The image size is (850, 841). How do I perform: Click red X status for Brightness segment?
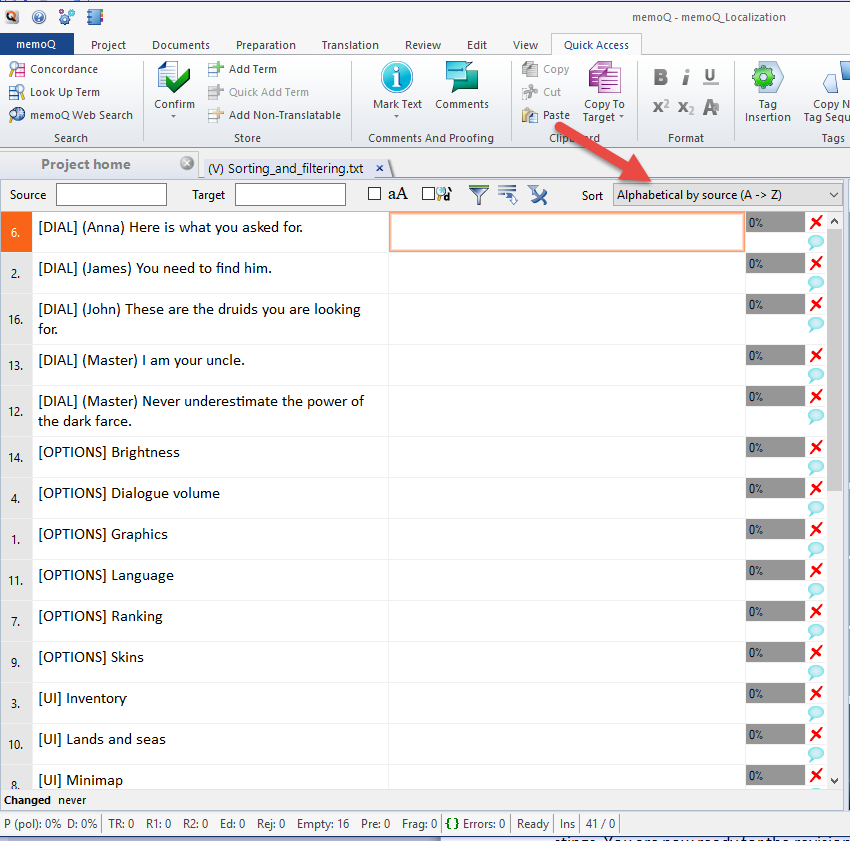click(816, 447)
